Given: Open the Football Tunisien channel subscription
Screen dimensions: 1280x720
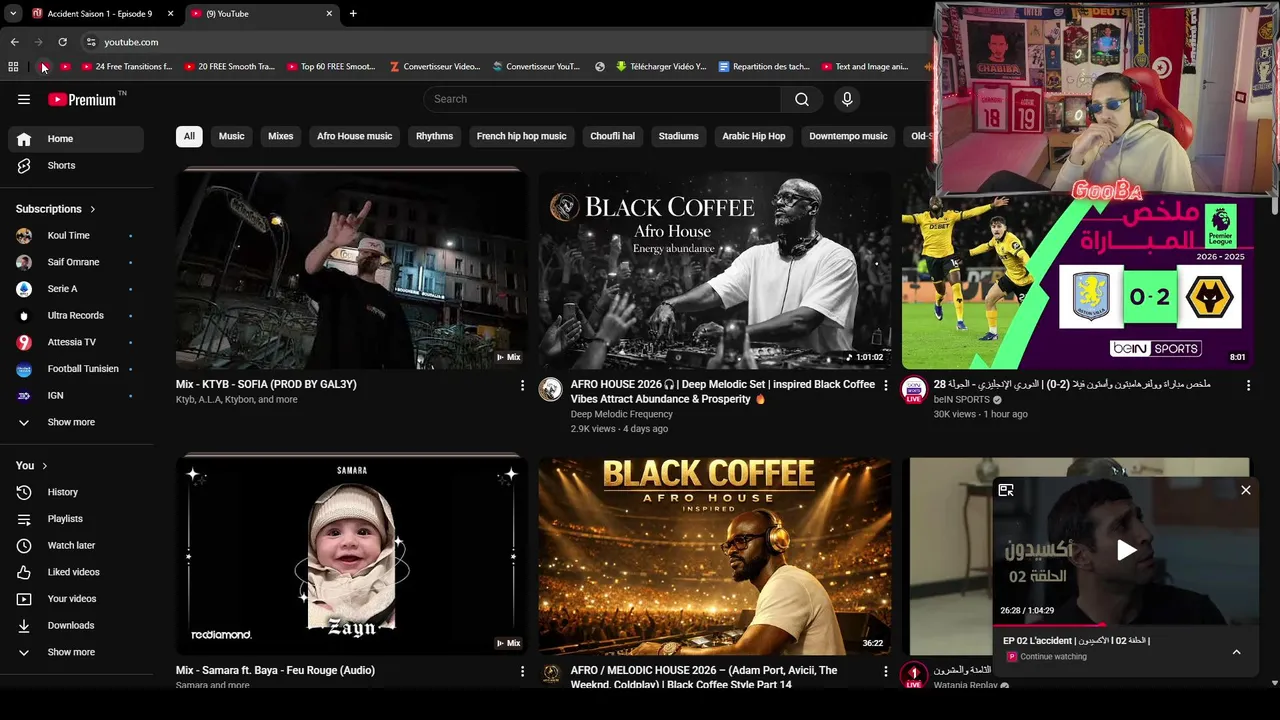Looking at the screenshot, I should point(76,369).
